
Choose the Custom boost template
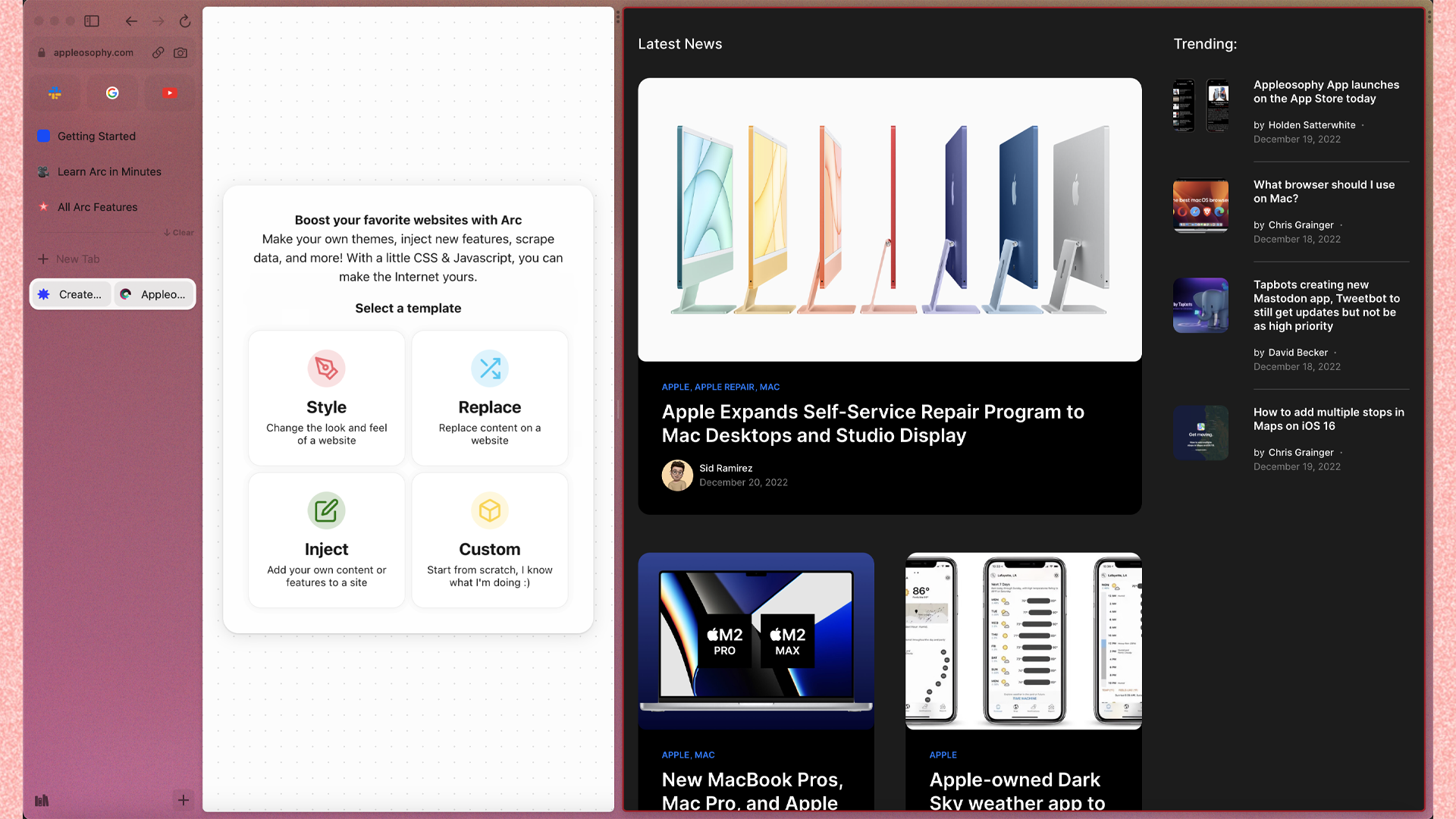[x=490, y=540]
